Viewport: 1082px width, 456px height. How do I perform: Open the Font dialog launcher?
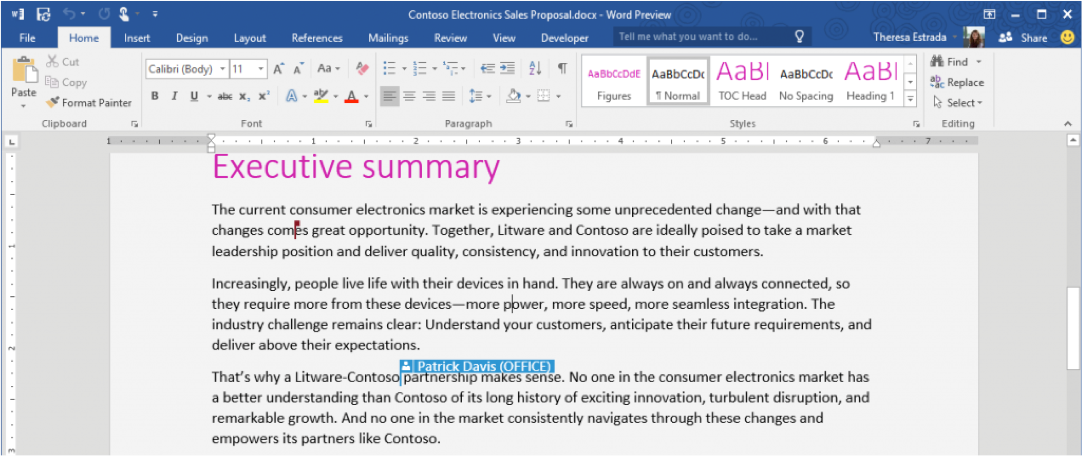coord(368,124)
